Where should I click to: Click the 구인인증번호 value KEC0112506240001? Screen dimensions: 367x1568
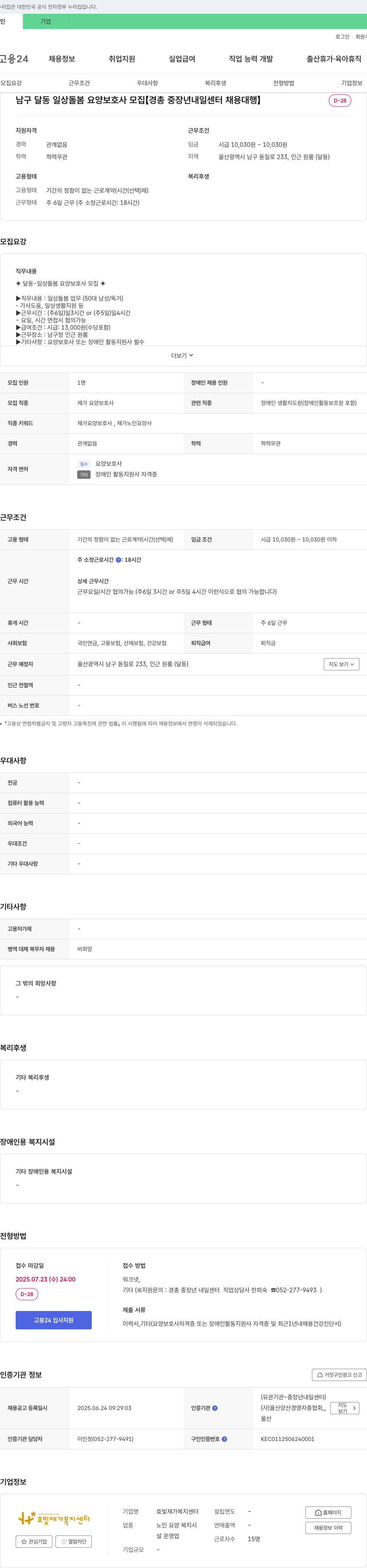point(287,1439)
